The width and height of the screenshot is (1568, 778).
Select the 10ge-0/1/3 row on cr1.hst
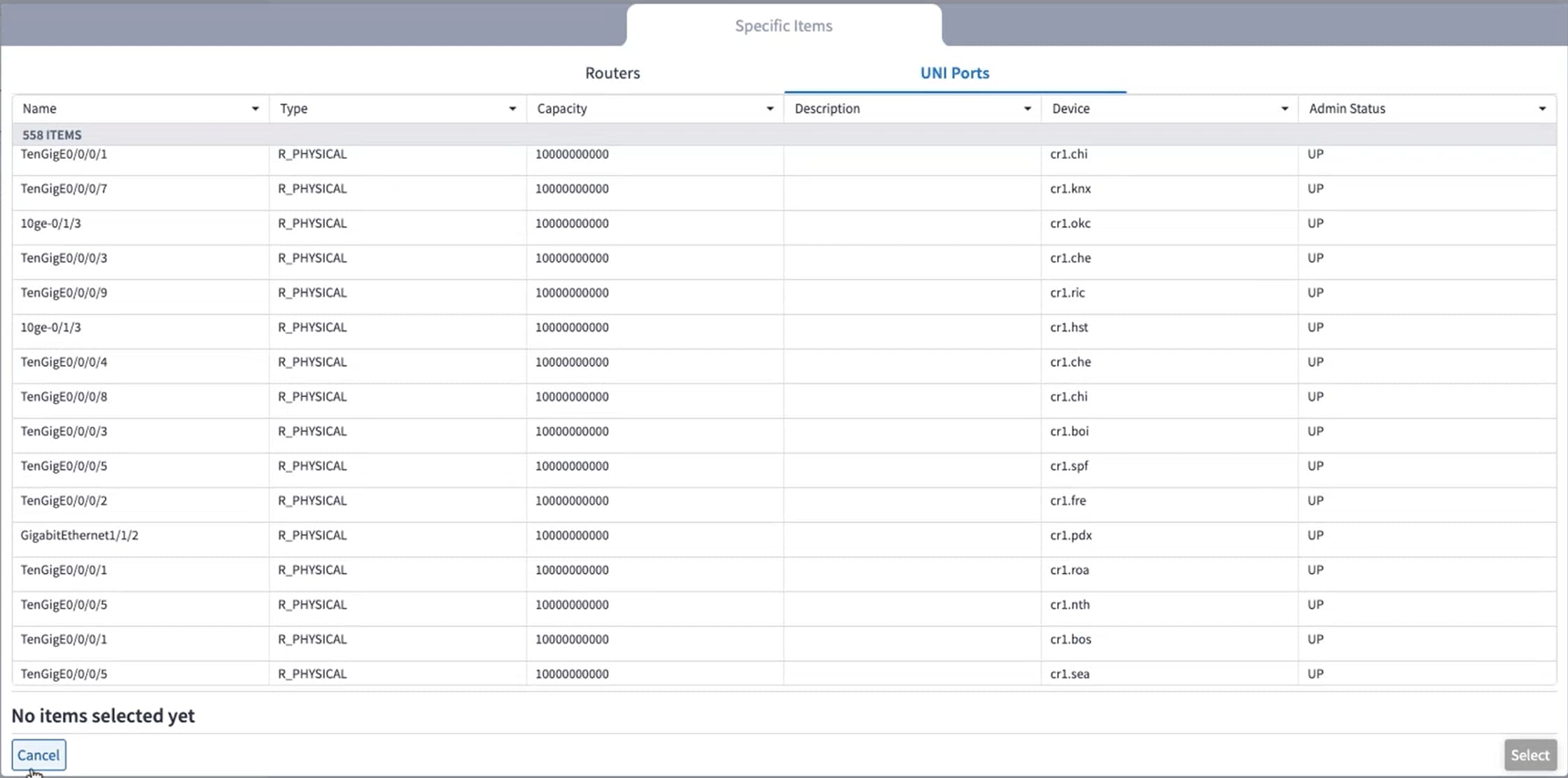[x=784, y=328]
